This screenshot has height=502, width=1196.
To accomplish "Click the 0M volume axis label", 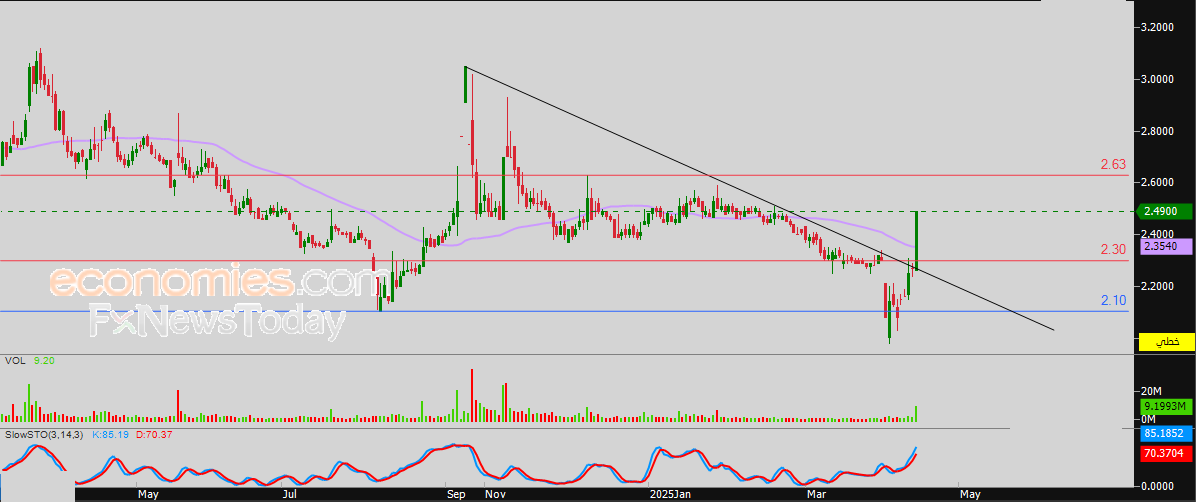I will (x=1147, y=420).
